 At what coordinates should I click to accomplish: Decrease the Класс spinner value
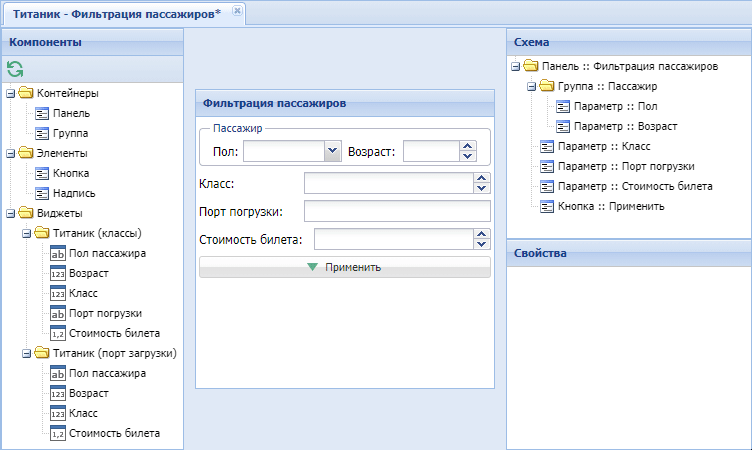click(482, 189)
